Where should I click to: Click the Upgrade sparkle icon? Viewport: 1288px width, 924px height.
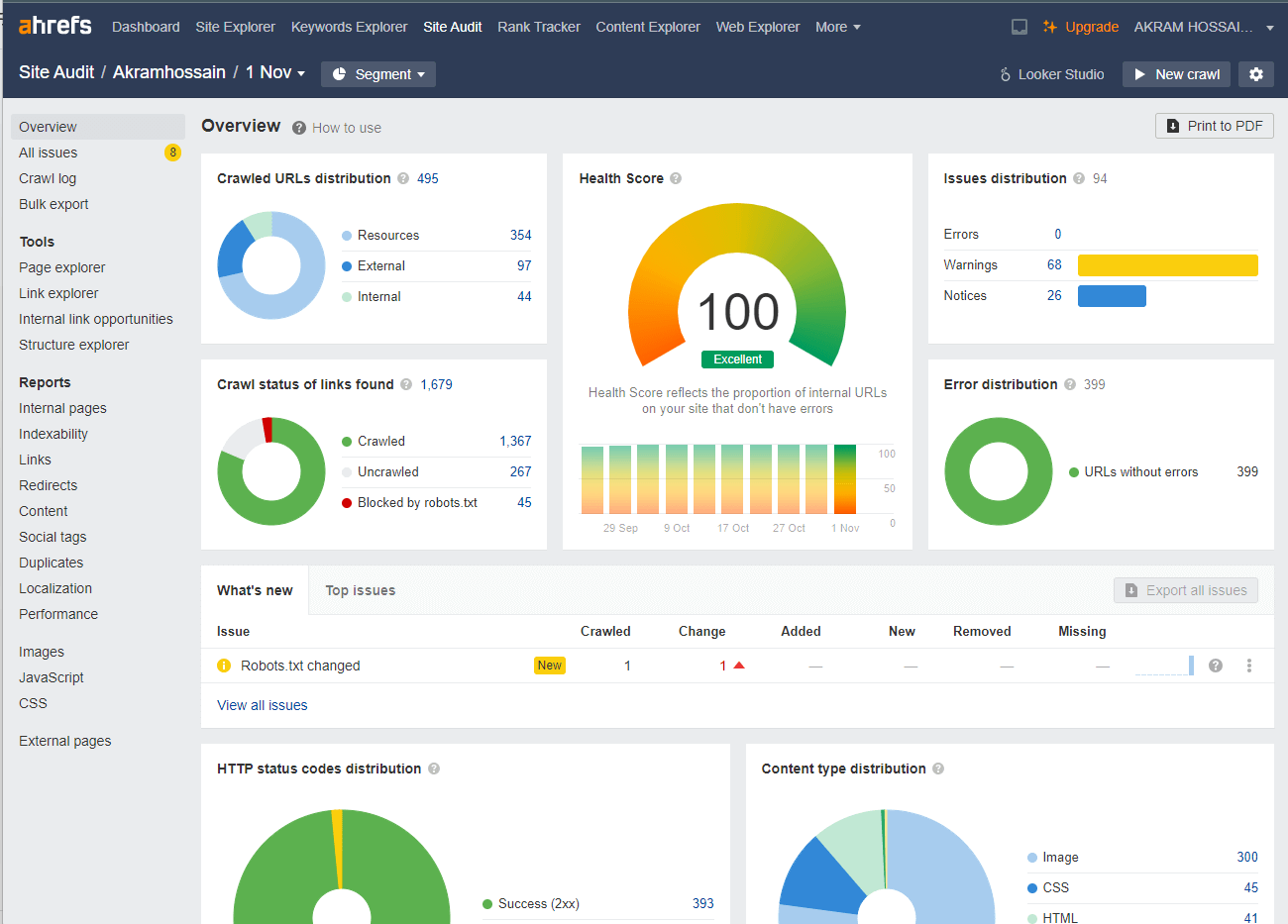coord(1050,27)
